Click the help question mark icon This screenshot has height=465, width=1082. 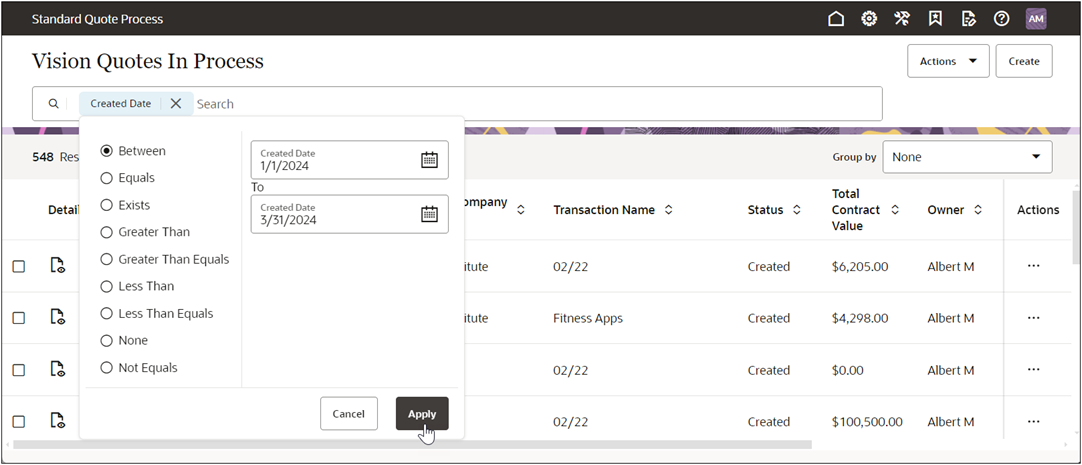point(1001,19)
